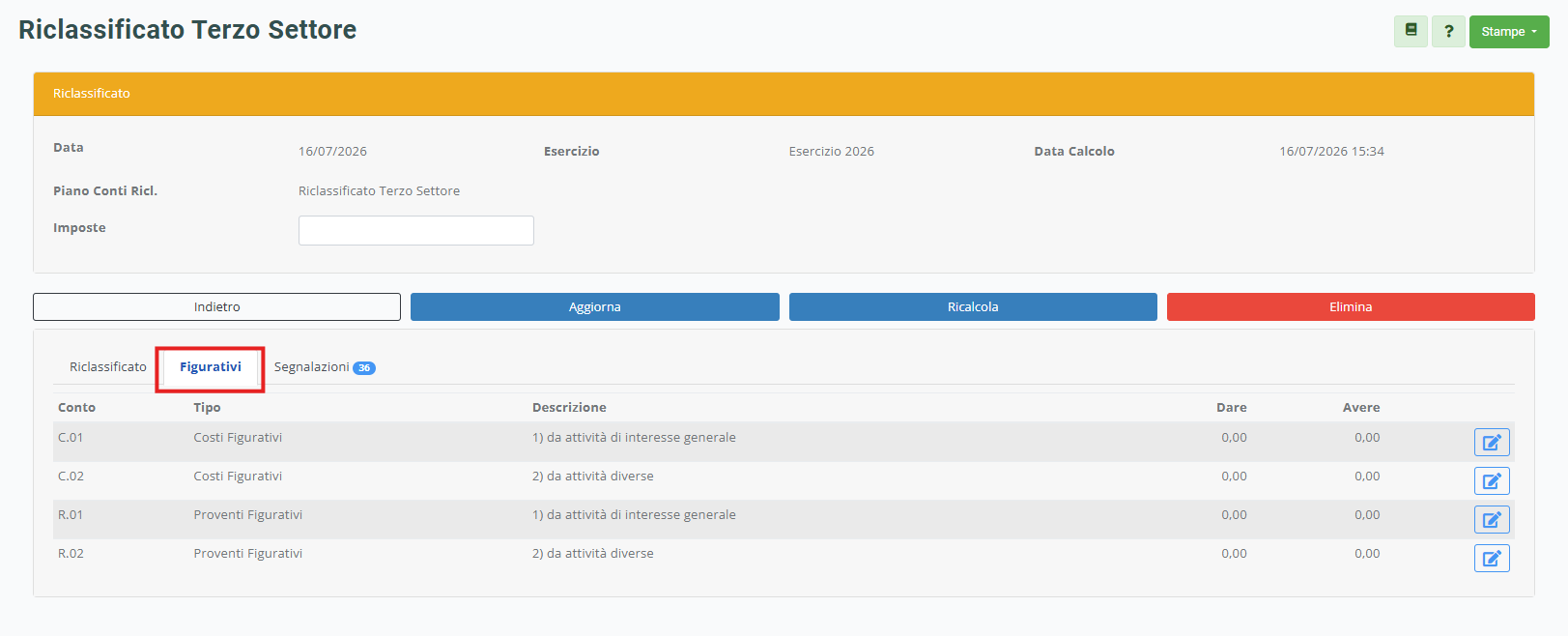Switch to the Riclassificato tab
The image size is (1568, 636).
point(108,367)
